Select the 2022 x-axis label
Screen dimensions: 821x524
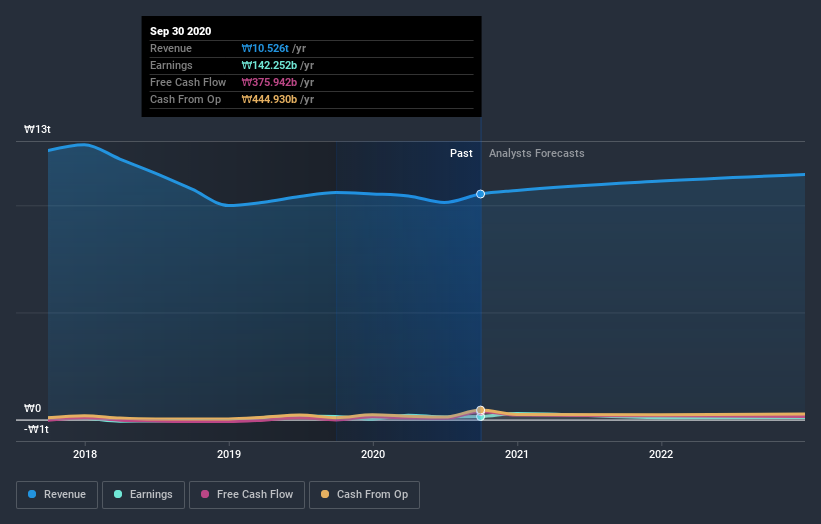coord(661,454)
